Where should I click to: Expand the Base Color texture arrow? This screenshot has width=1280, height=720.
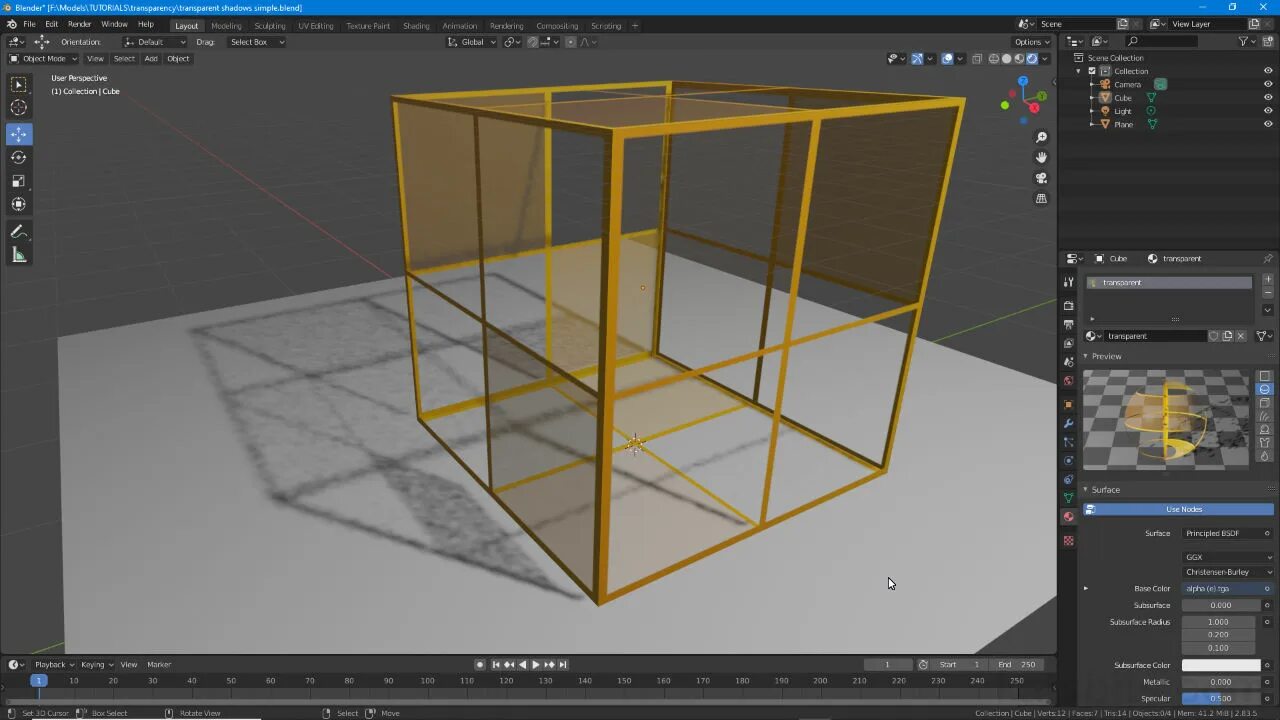click(x=1086, y=588)
